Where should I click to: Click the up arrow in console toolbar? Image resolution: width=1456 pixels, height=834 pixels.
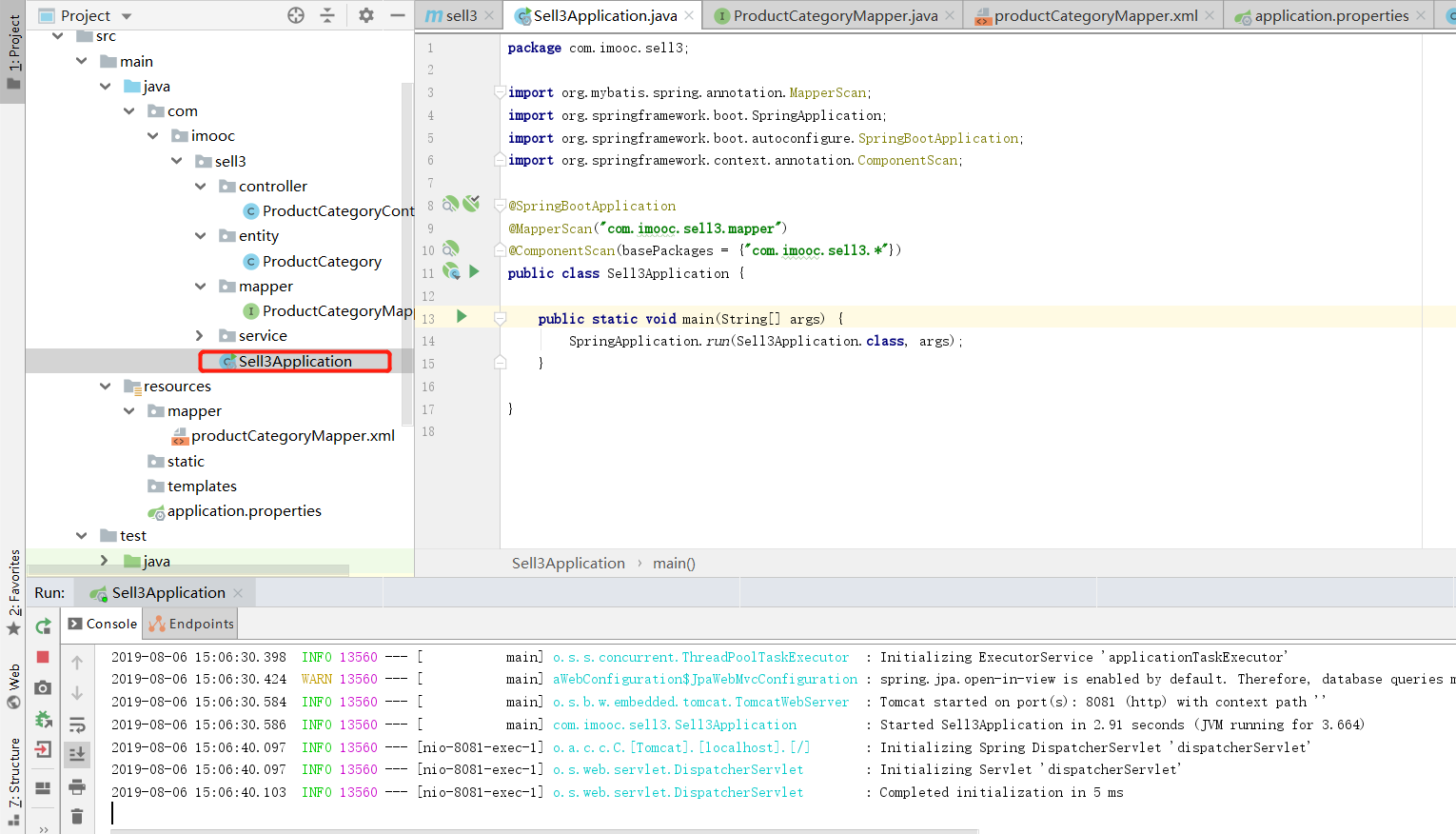(x=77, y=662)
